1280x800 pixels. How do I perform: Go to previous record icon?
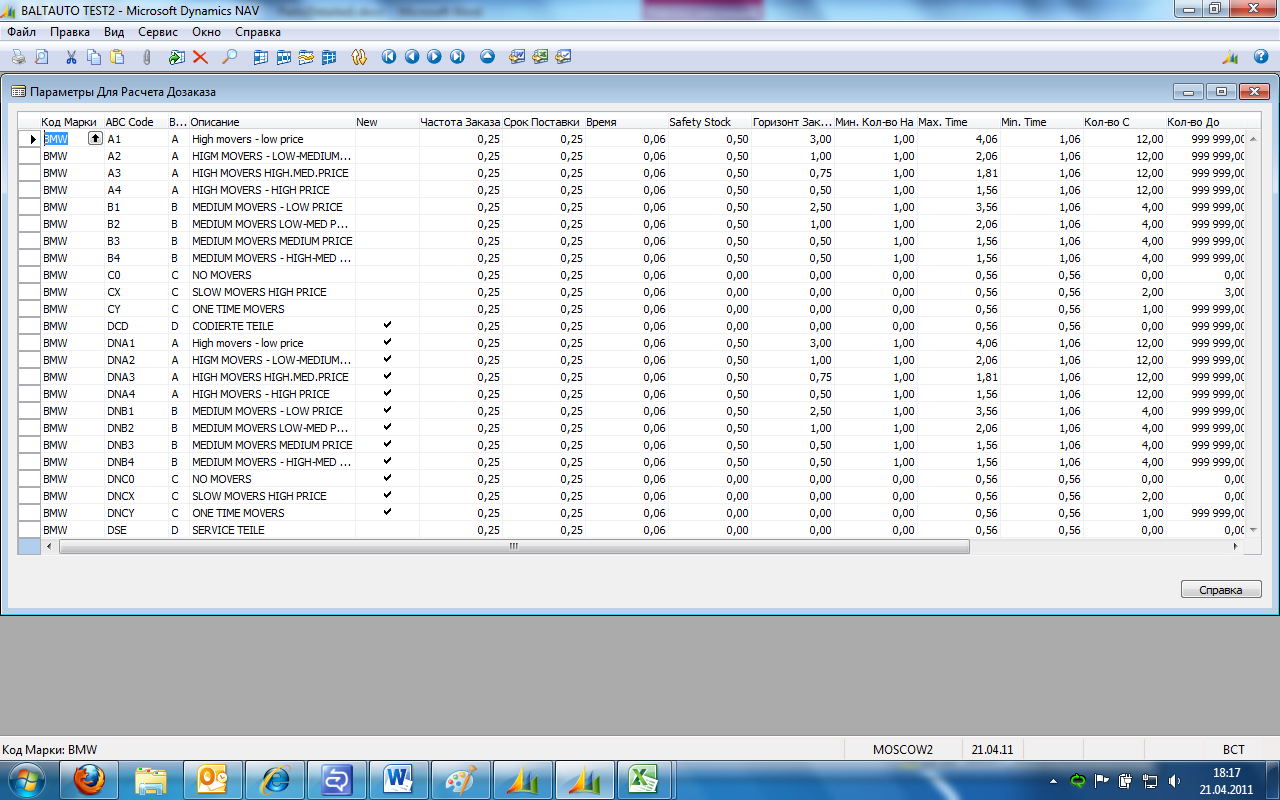[412, 57]
